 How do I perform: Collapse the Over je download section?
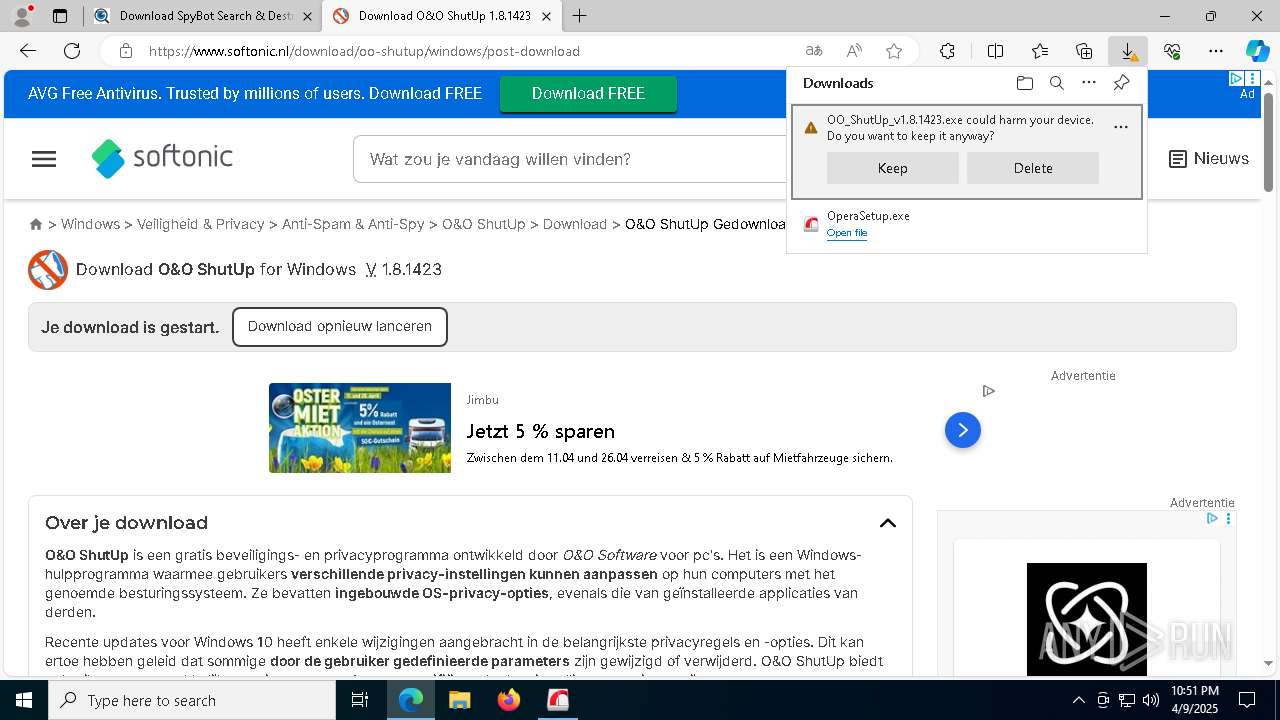(x=887, y=523)
